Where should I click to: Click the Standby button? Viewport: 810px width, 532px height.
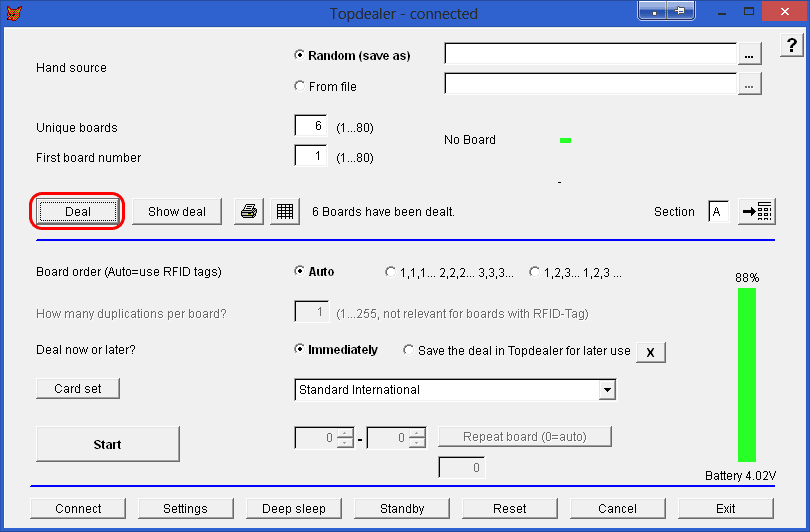click(x=402, y=508)
